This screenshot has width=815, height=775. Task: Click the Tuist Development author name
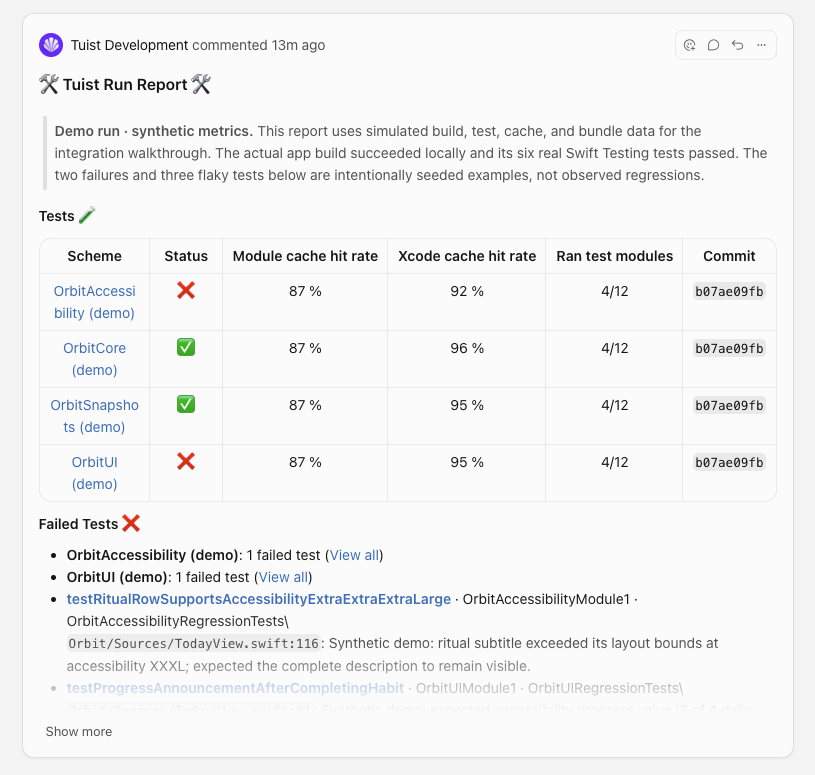(x=129, y=45)
